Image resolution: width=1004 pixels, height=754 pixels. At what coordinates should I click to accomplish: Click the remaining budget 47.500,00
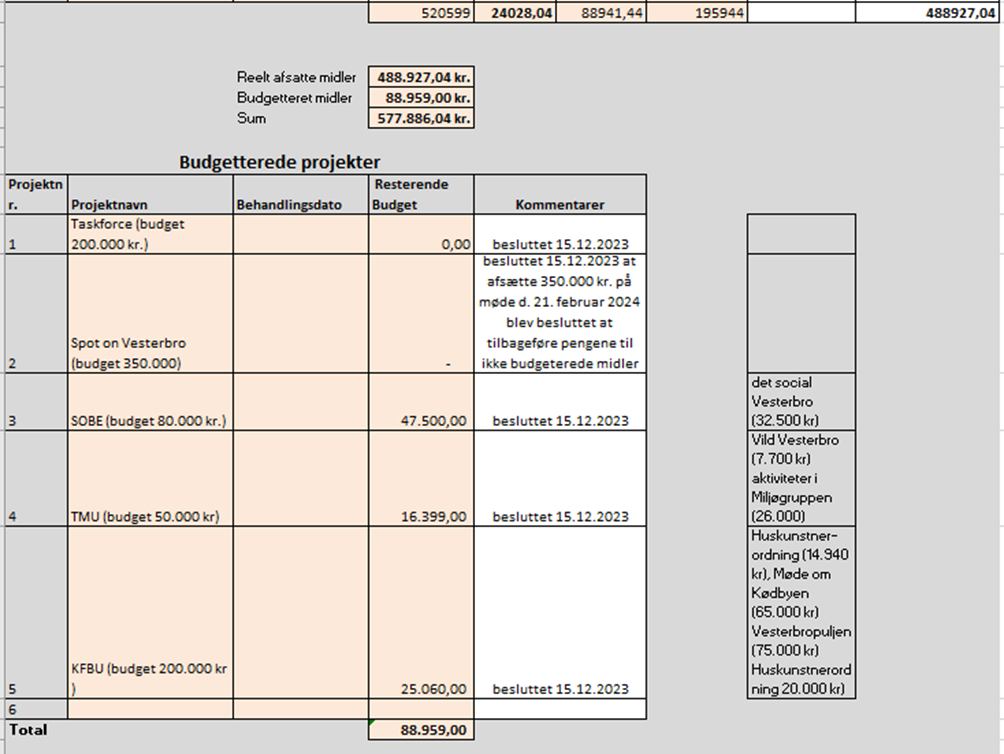pos(421,402)
